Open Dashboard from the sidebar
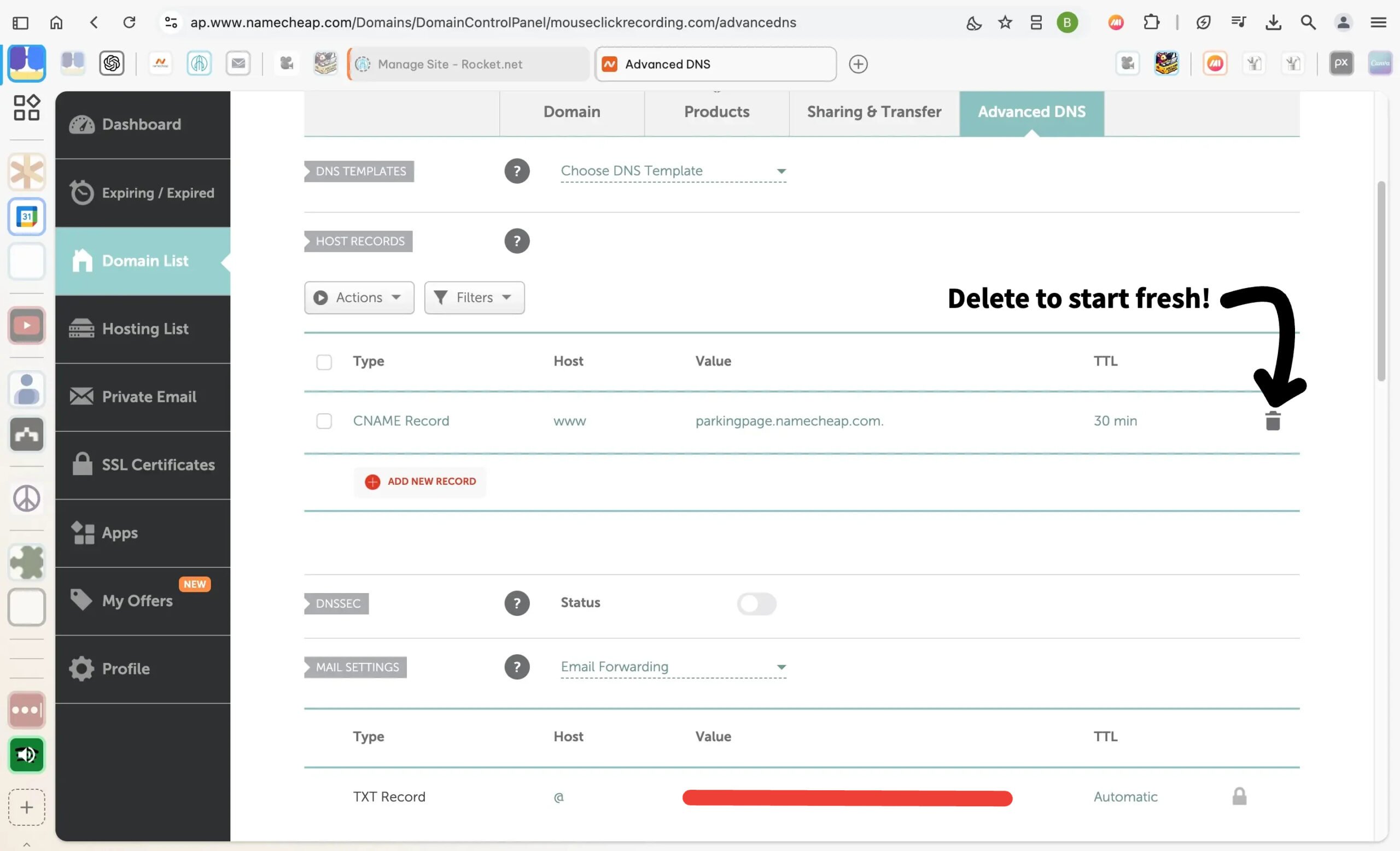This screenshot has height=851, width=1400. pos(142,124)
